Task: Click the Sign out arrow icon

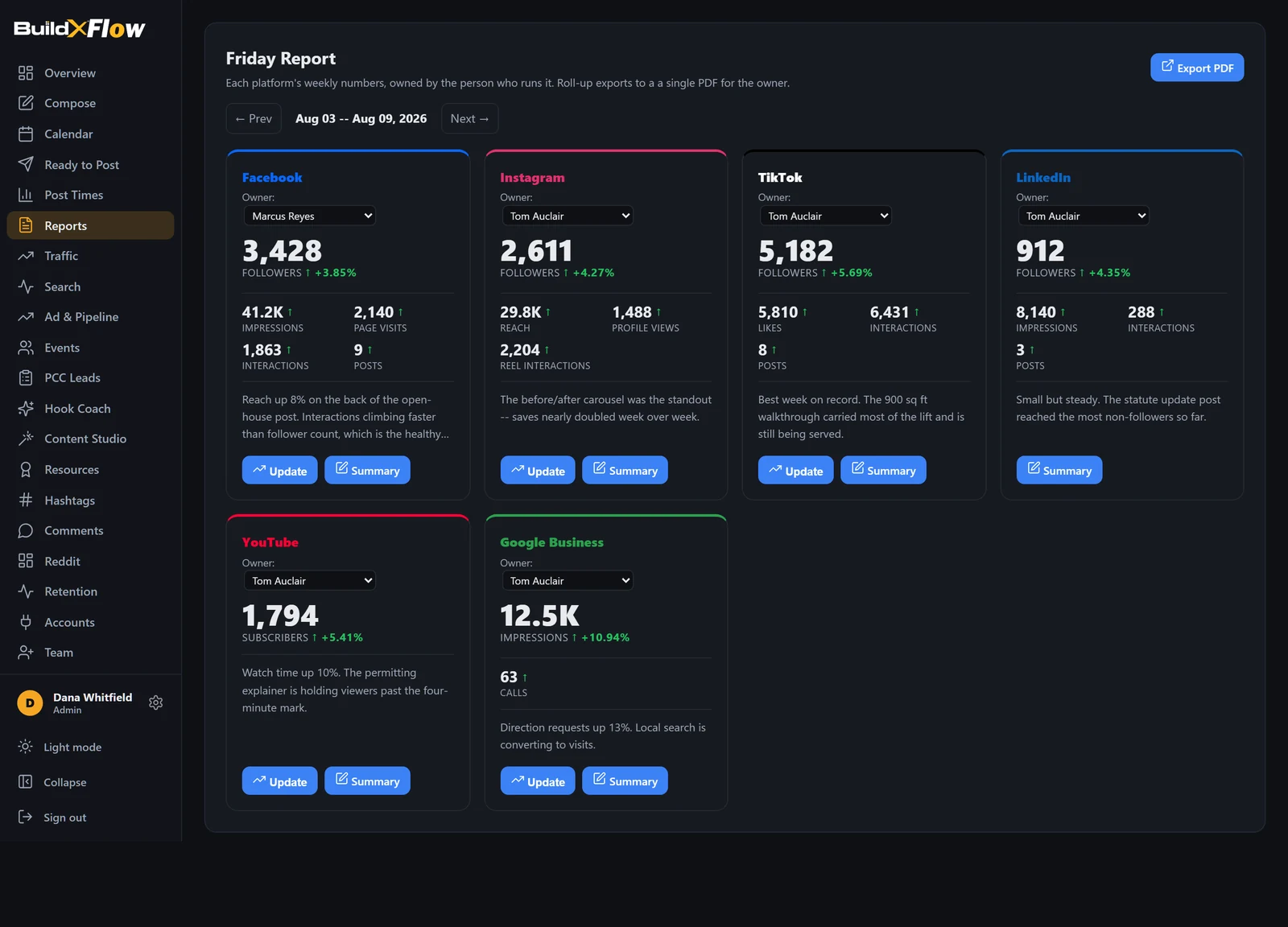Action: coord(26,817)
